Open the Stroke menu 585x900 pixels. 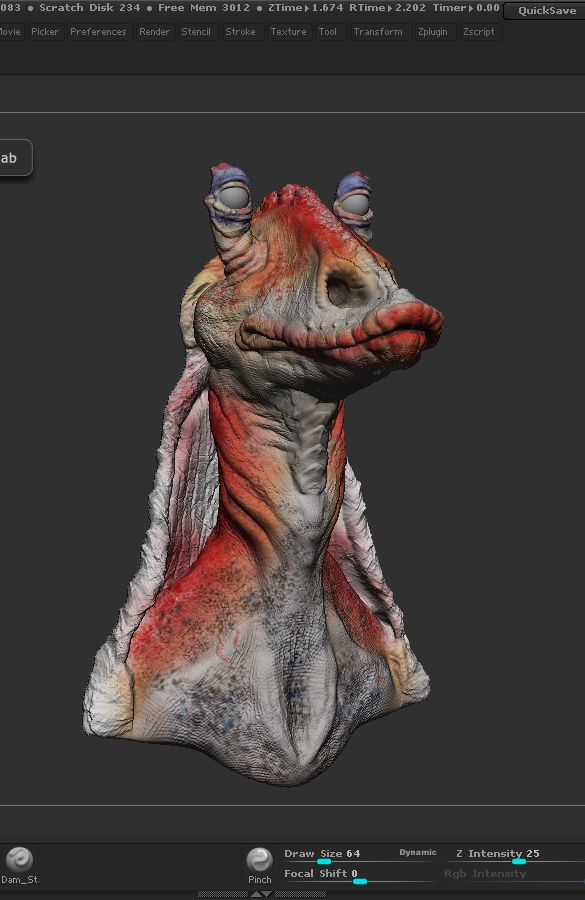(x=241, y=32)
